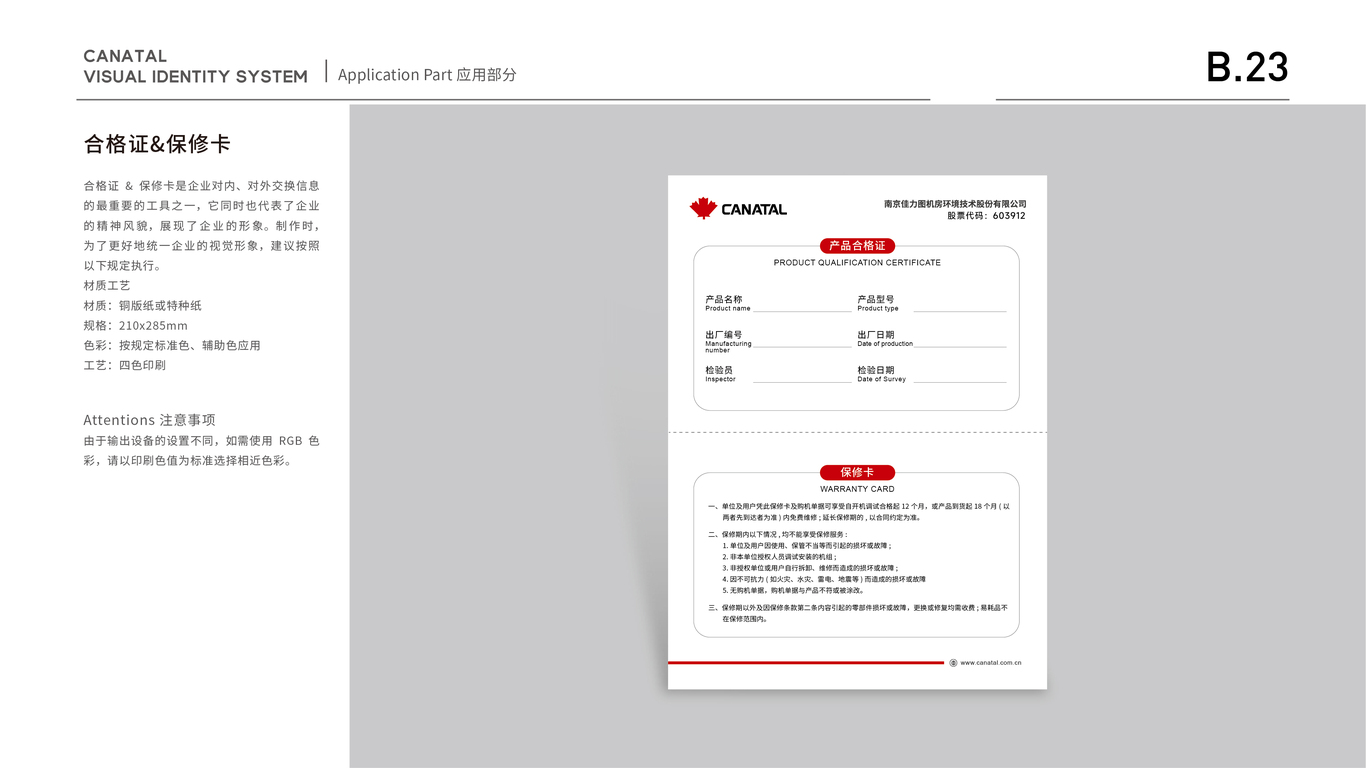Click item 4. 因不可抗力 clause
The width and height of the screenshot is (1366, 768).
point(824,579)
